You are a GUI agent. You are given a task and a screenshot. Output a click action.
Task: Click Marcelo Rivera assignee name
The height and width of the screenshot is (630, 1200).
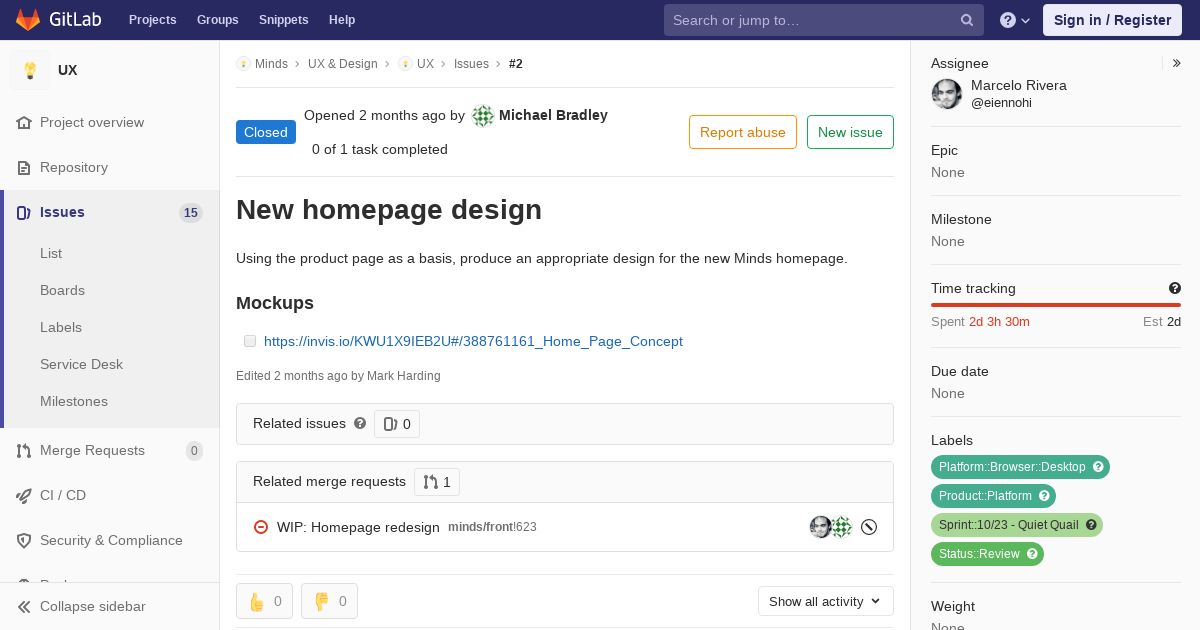(x=1019, y=85)
